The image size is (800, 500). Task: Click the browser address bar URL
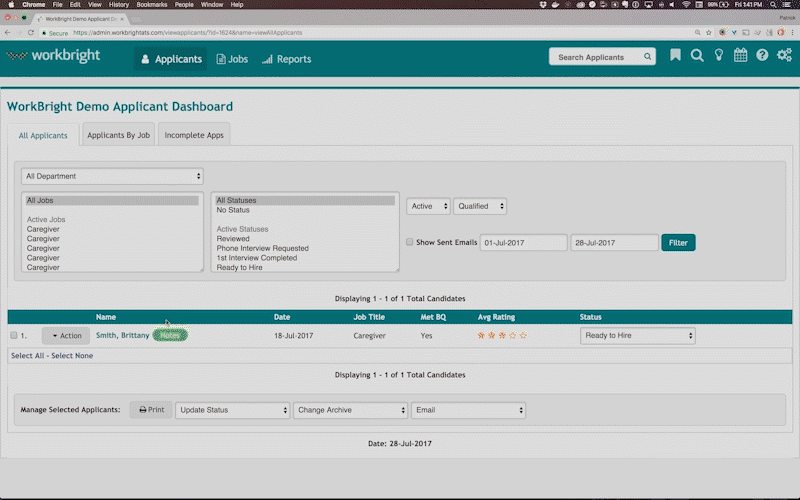click(x=188, y=33)
